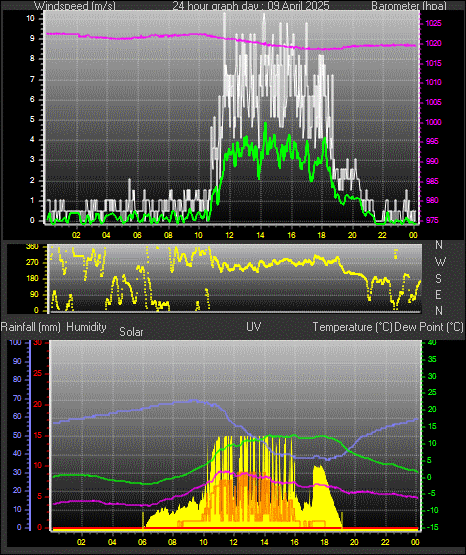
Task: Select 35 on the green temperature axis
Action: [432, 360]
